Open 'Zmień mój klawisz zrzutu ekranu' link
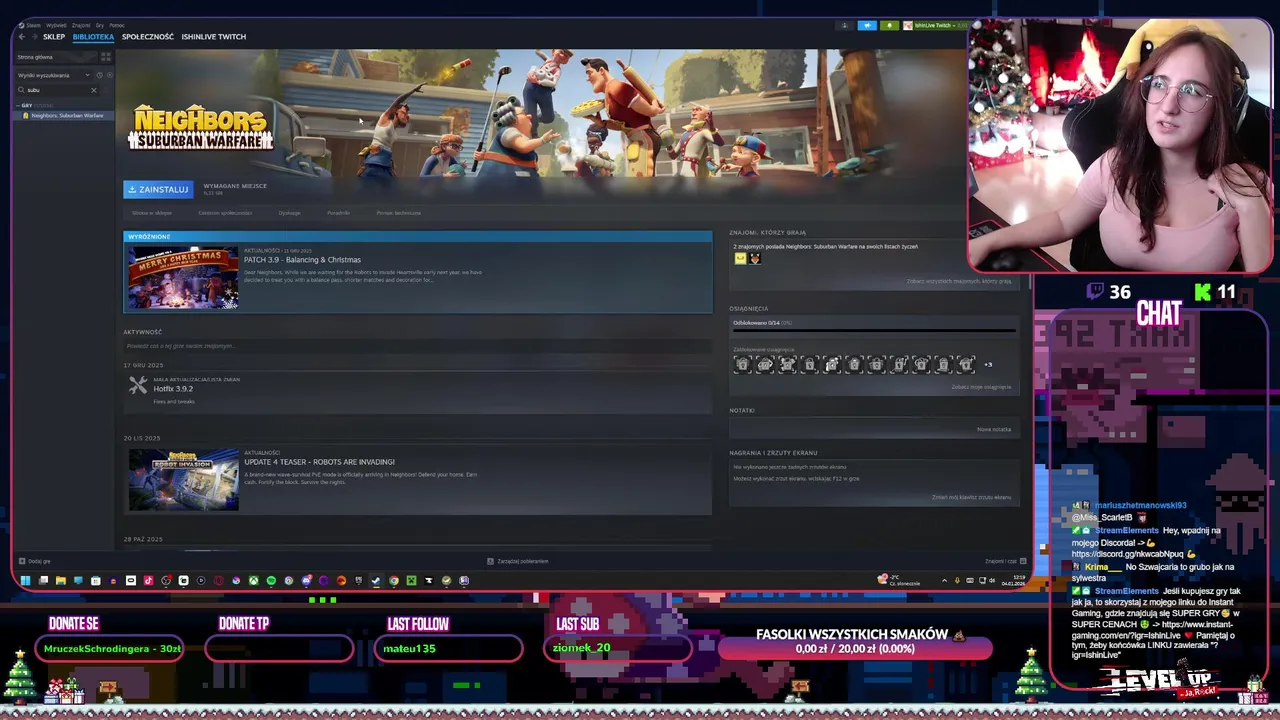Image resolution: width=1280 pixels, height=720 pixels. tap(971, 497)
